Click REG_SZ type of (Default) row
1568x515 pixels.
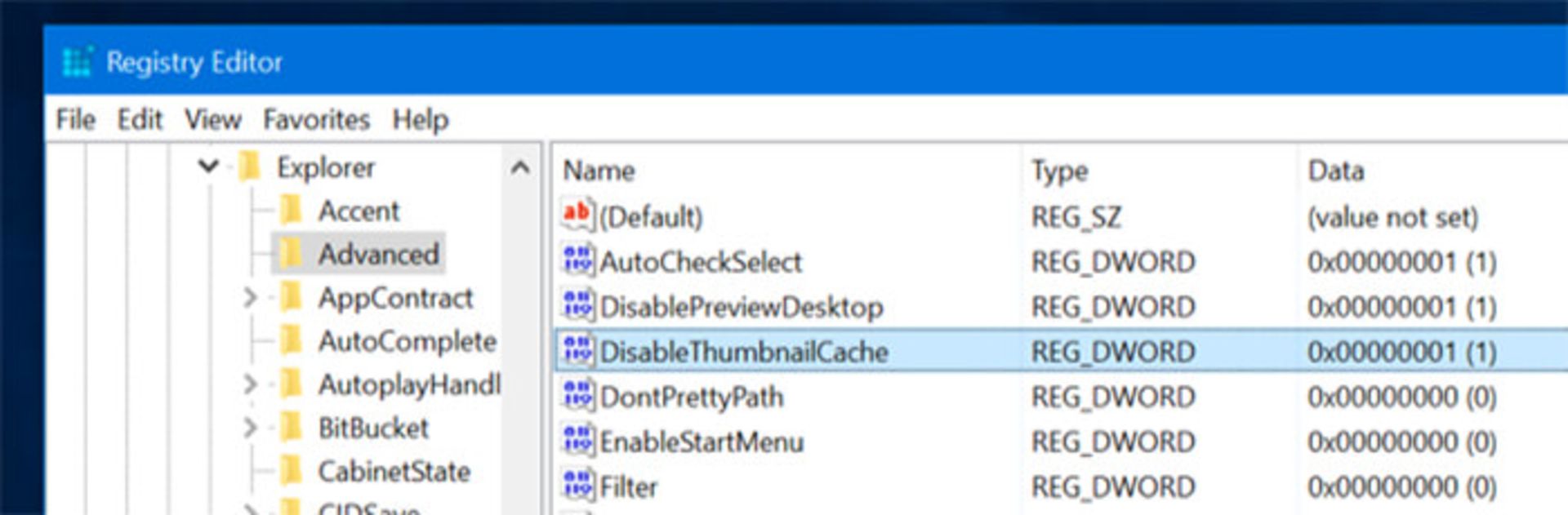pyautogui.click(x=1076, y=218)
